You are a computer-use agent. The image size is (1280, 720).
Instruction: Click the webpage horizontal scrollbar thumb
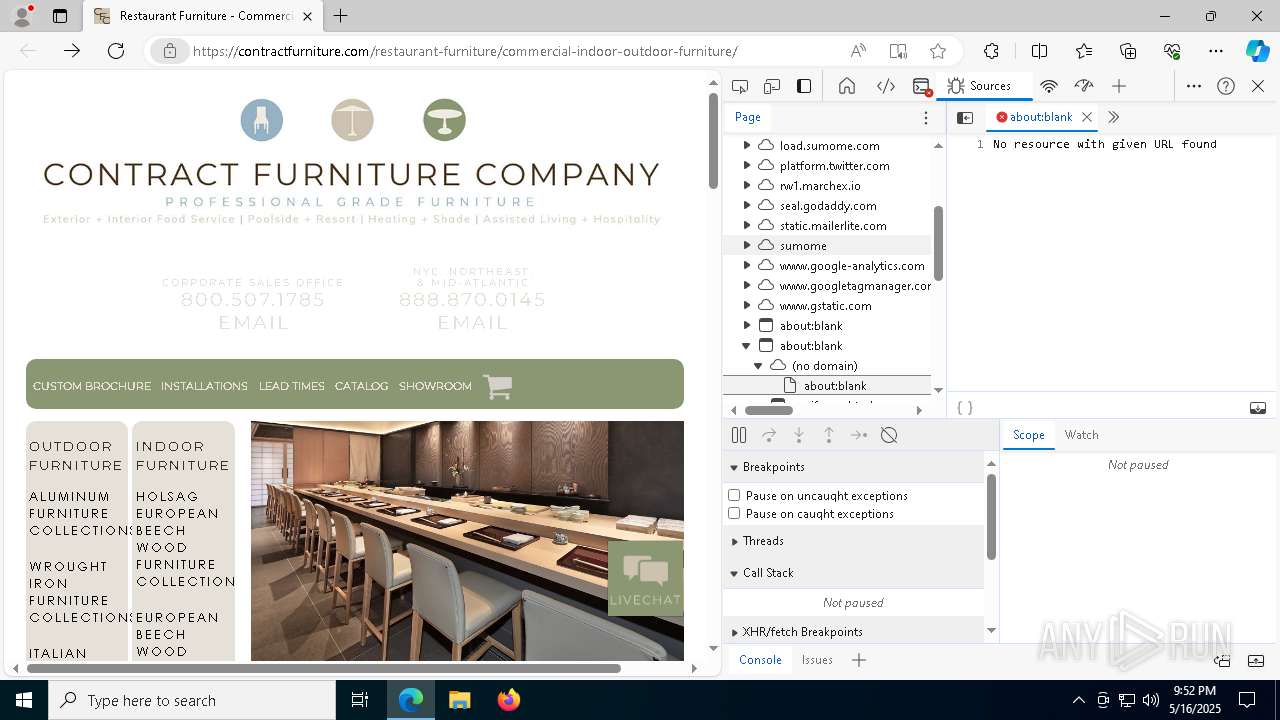point(324,668)
